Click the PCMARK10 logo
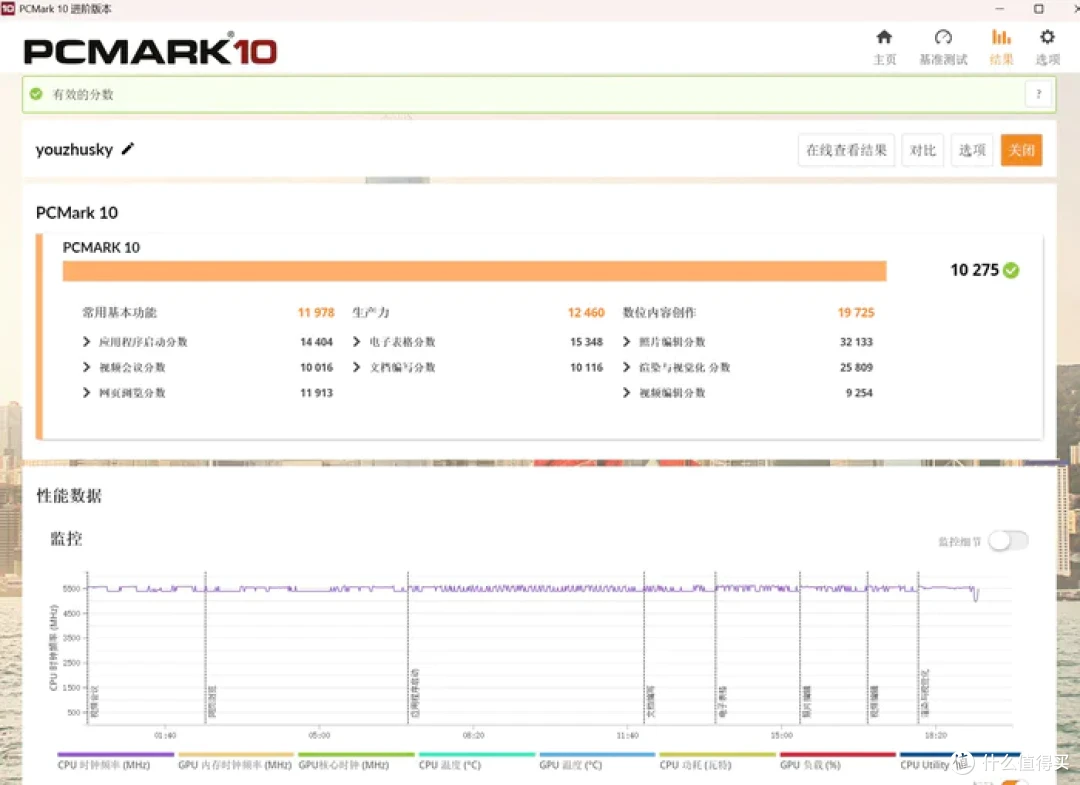1080x785 pixels. 150,50
